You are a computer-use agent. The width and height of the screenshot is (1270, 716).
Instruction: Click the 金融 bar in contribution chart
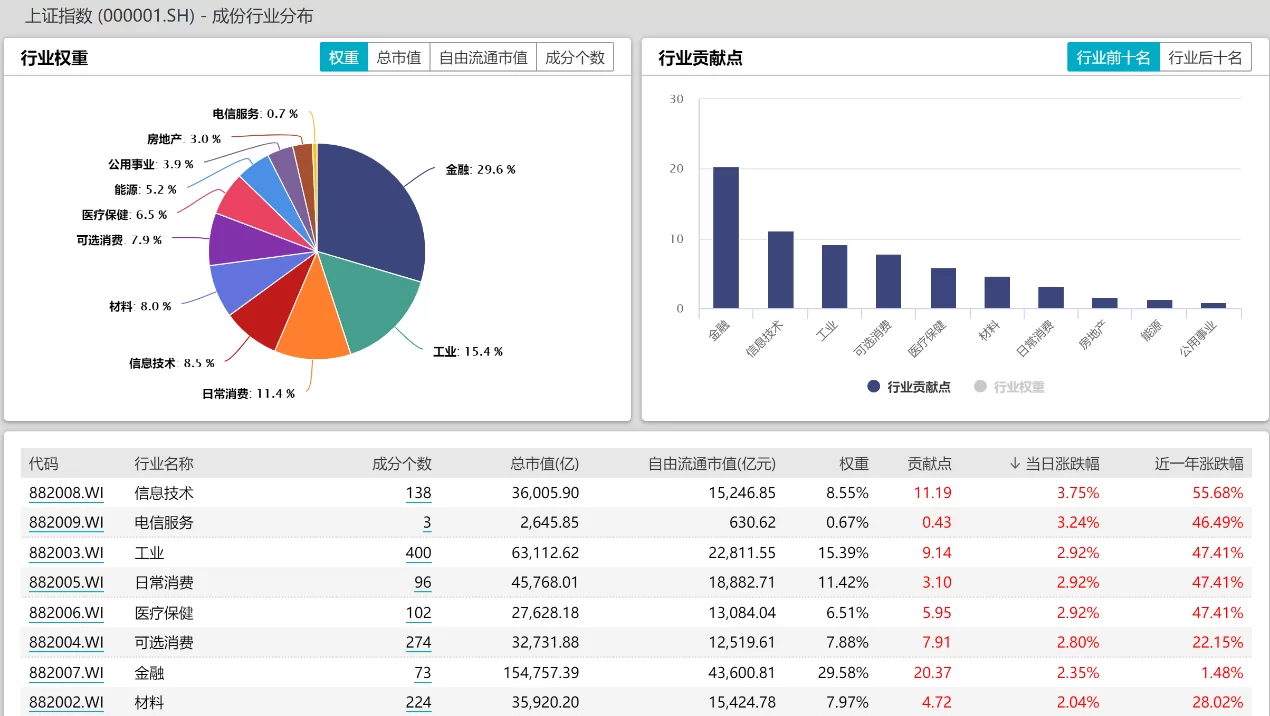(726, 238)
